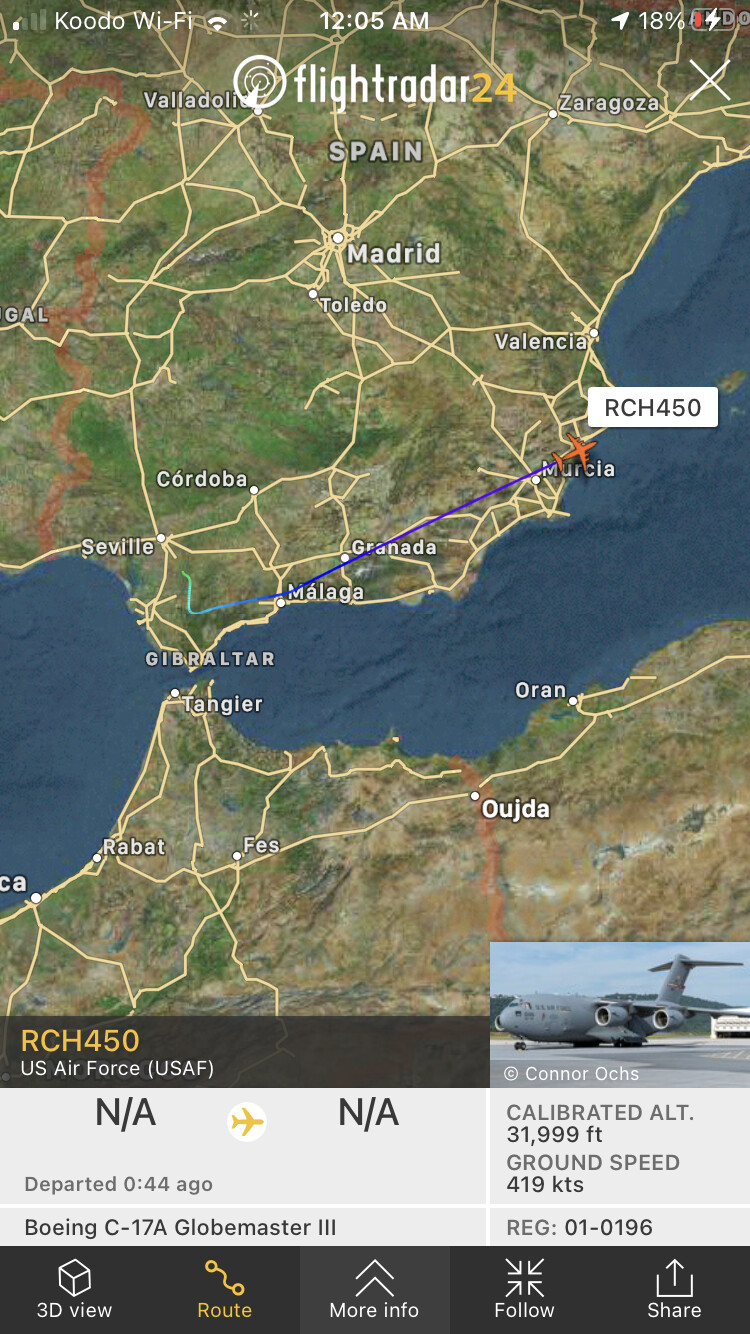Select the RCH450 callout label on map
The image size is (750, 1334).
click(x=653, y=407)
